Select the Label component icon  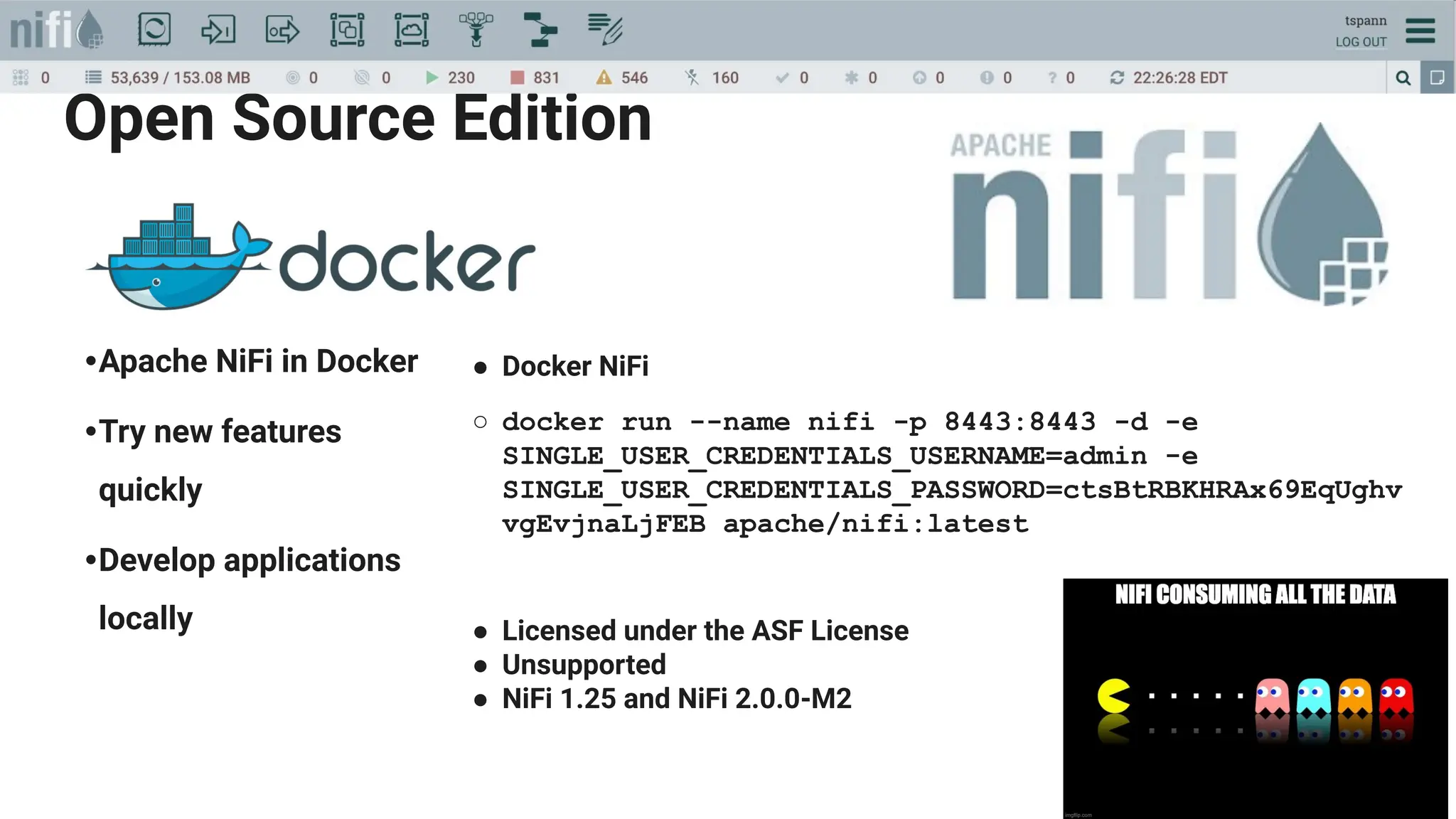point(605,30)
